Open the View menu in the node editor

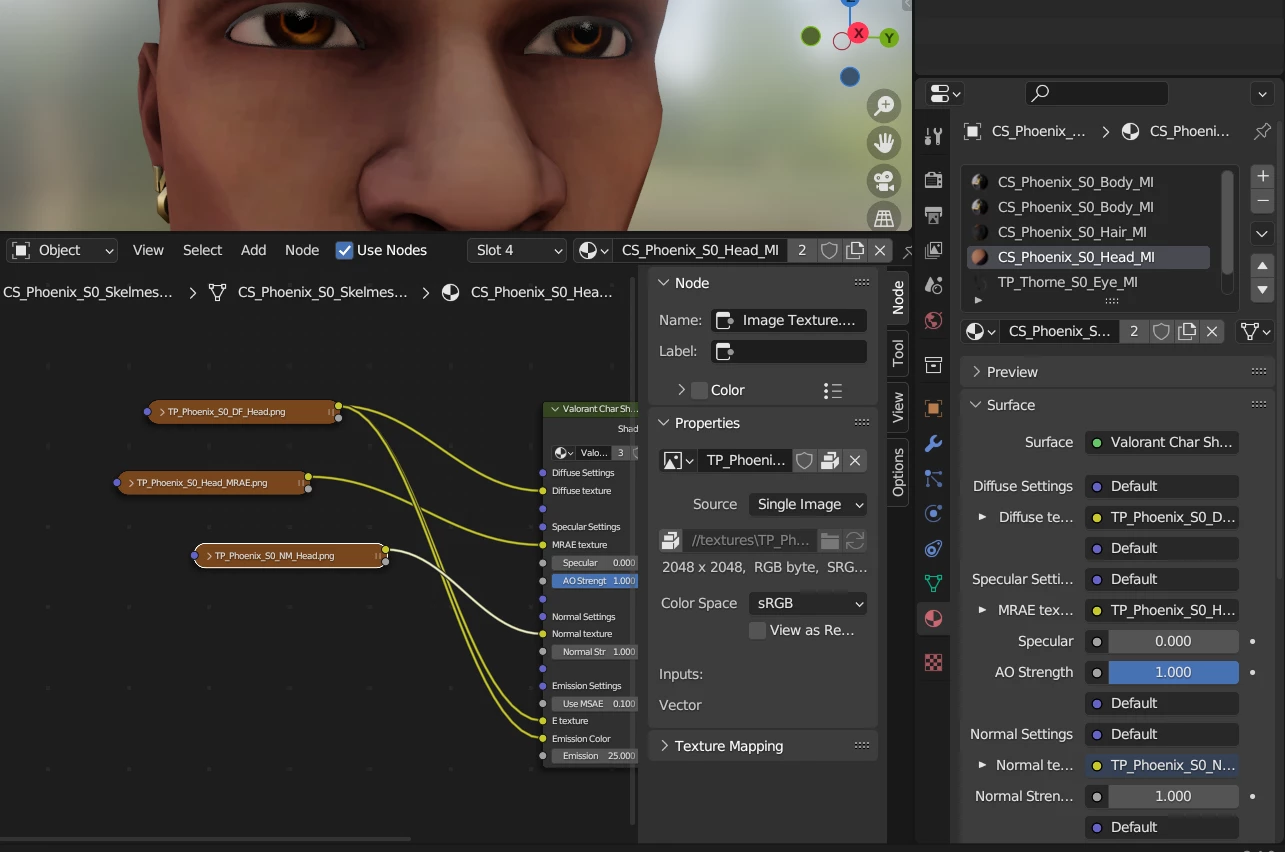[148, 250]
